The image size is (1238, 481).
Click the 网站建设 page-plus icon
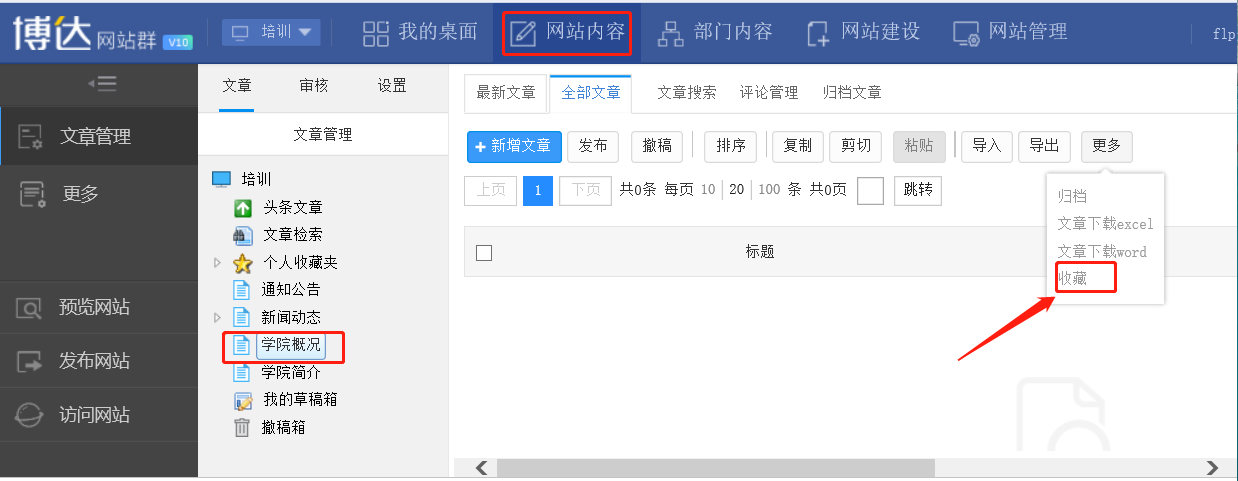pos(818,33)
